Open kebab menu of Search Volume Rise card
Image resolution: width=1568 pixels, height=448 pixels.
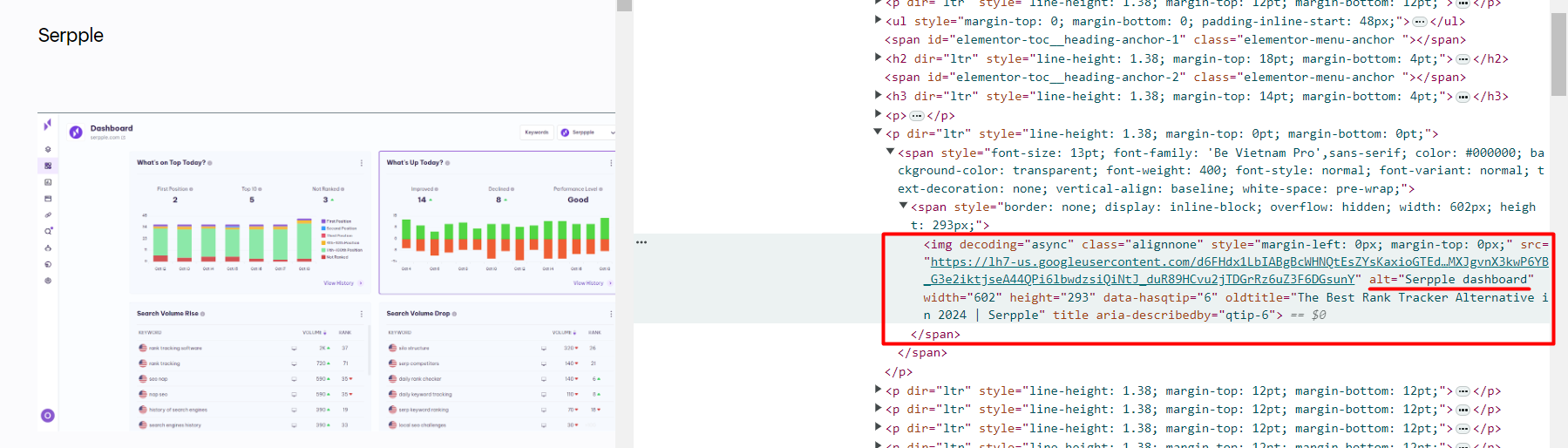pos(362,314)
